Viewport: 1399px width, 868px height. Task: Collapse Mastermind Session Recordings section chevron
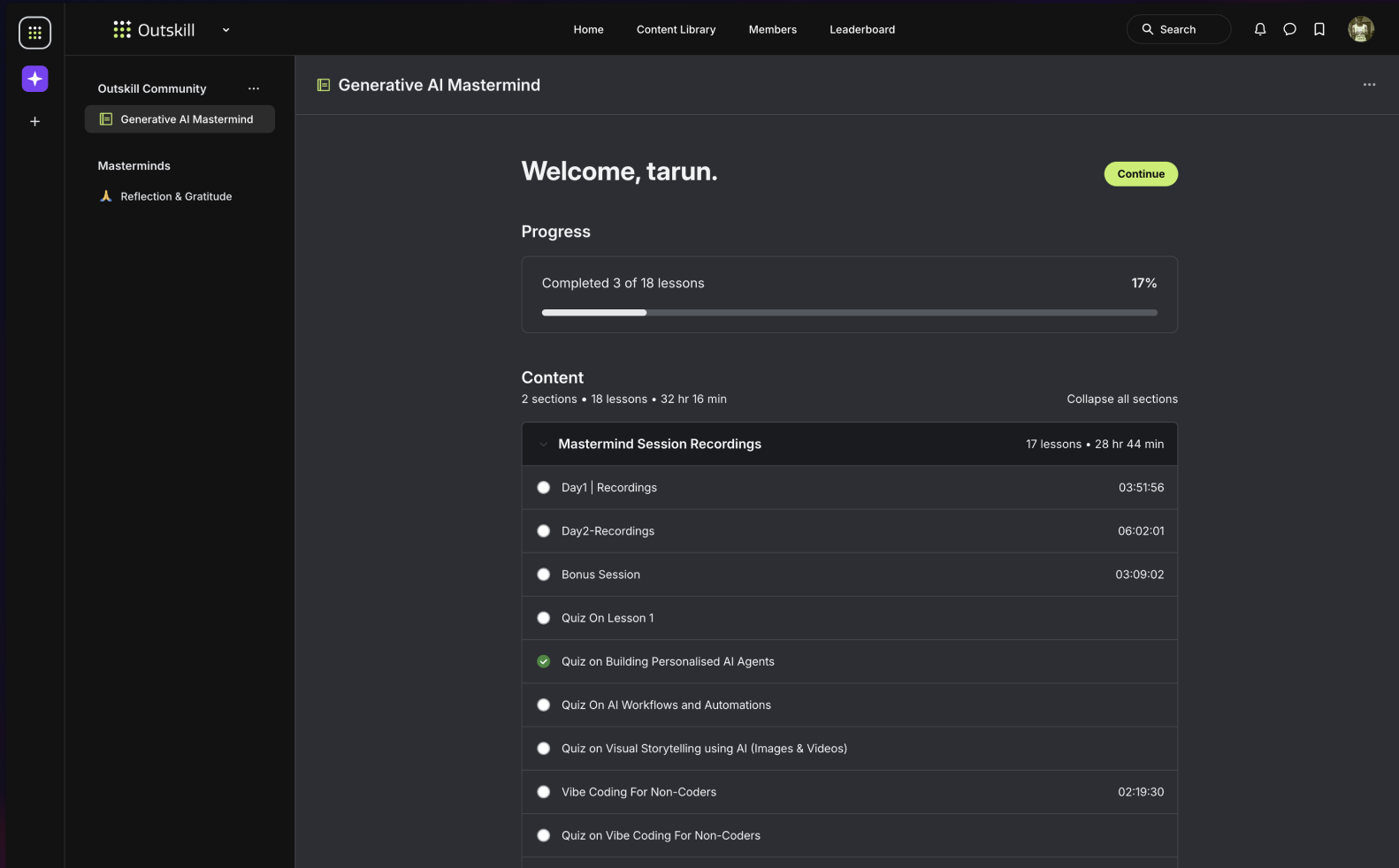click(x=543, y=445)
